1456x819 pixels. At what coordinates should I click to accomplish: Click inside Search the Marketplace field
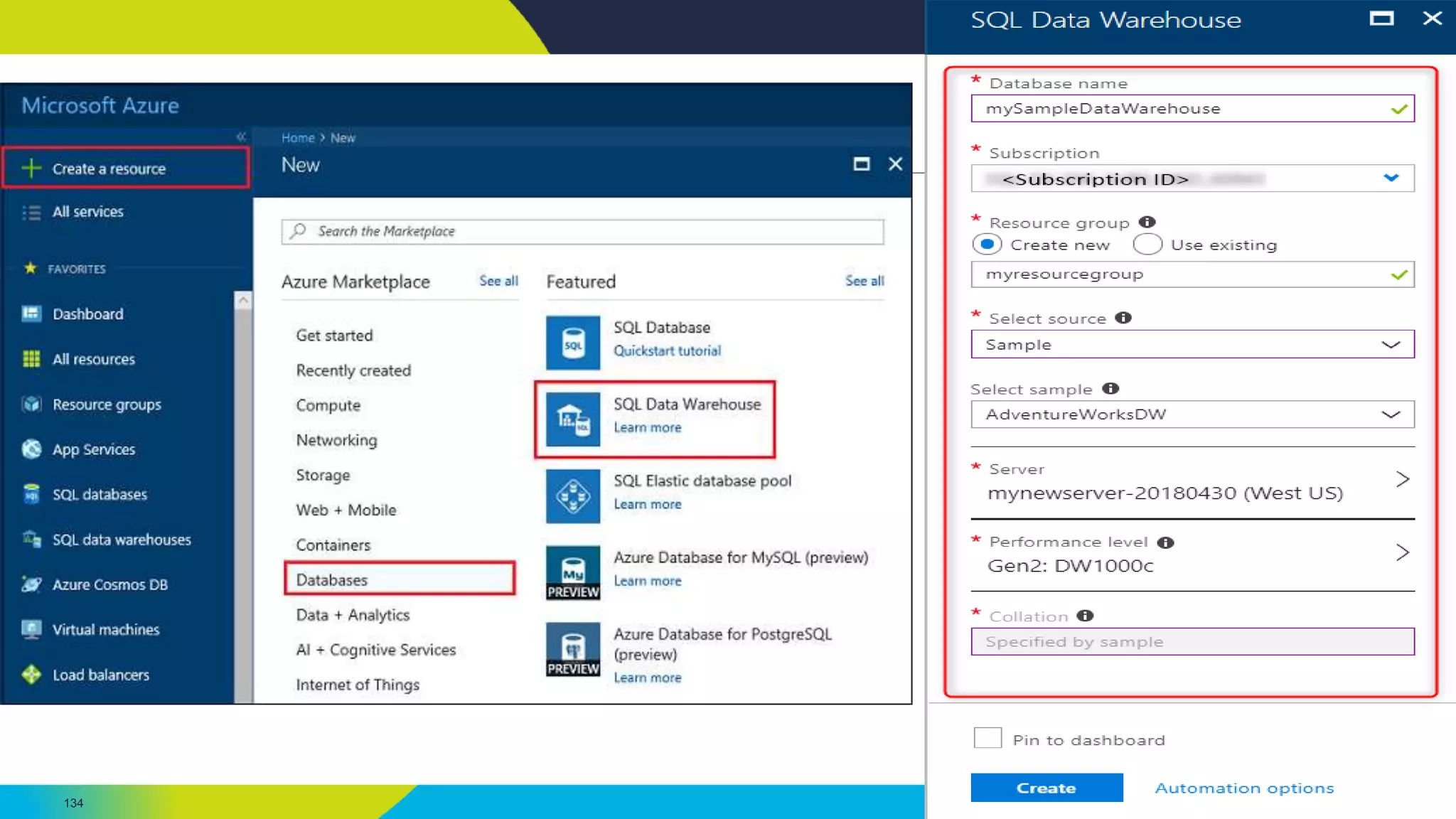582,232
